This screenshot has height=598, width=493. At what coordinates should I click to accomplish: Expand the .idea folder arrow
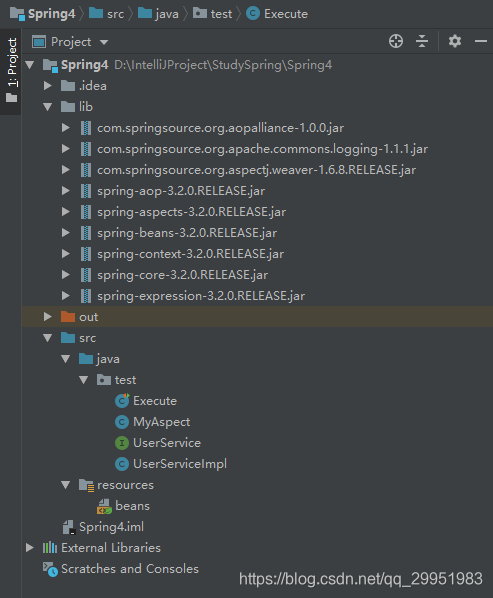point(48,86)
